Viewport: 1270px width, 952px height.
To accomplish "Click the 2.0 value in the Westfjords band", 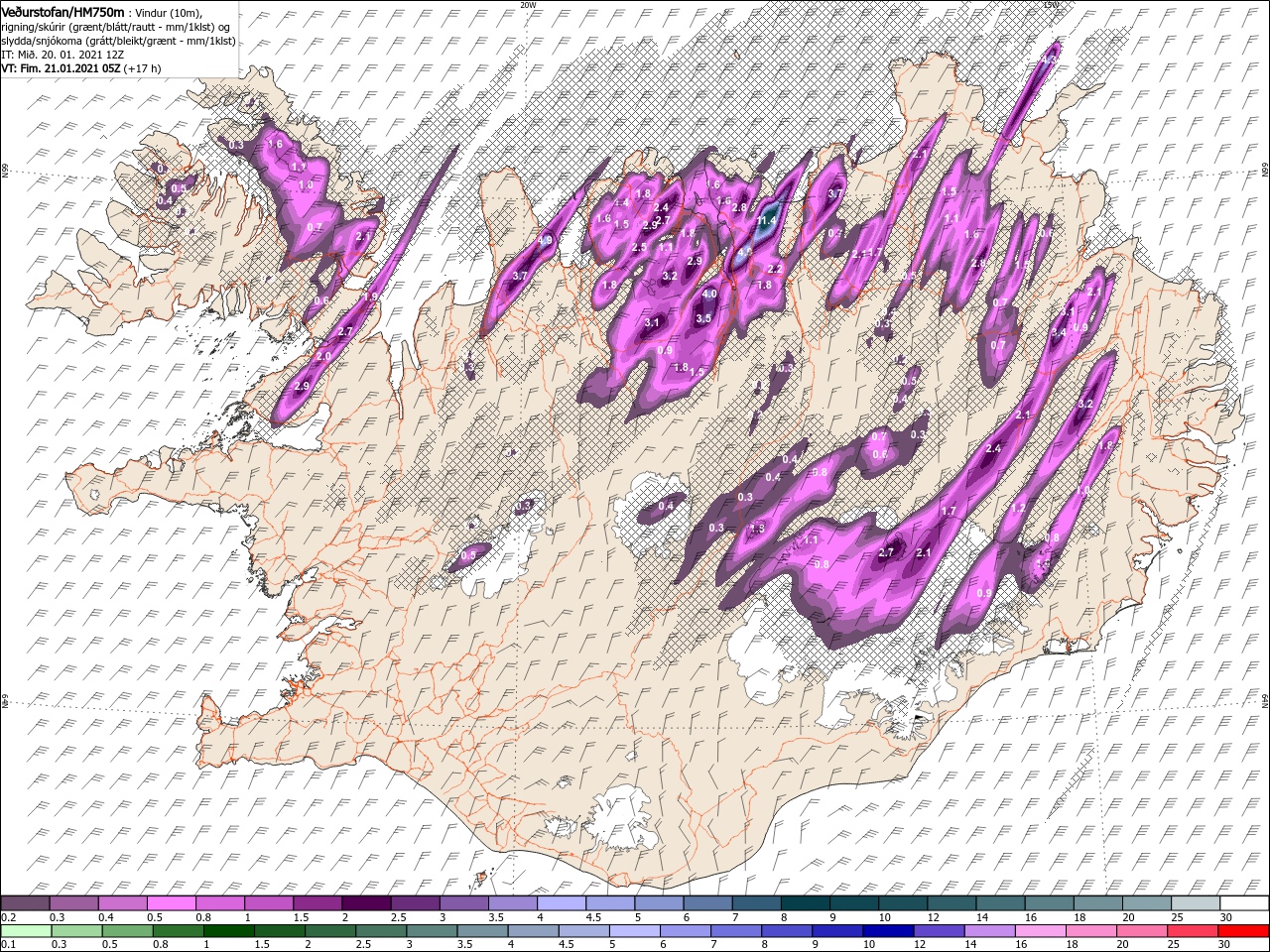I will (323, 356).
